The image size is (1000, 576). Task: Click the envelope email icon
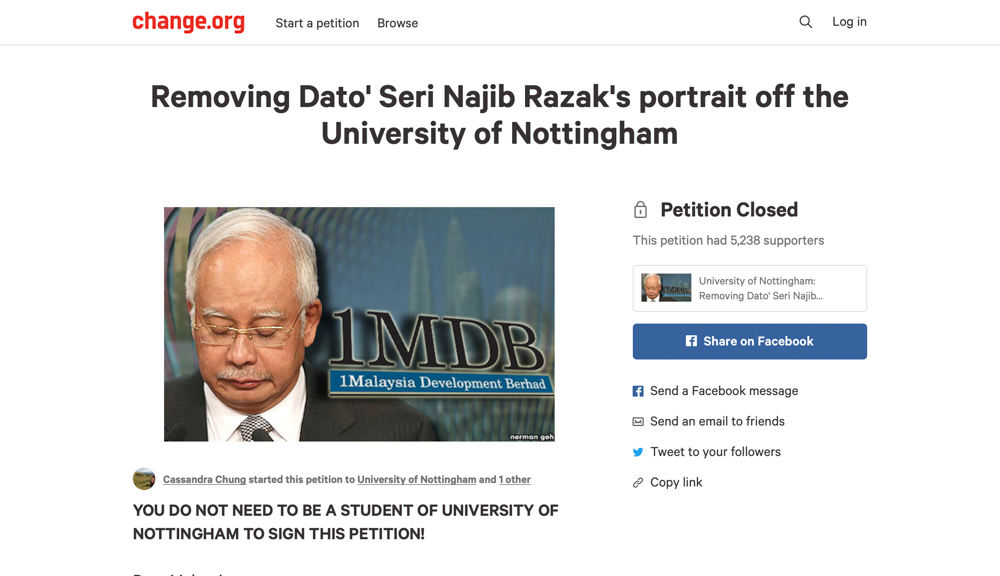pos(638,422)
